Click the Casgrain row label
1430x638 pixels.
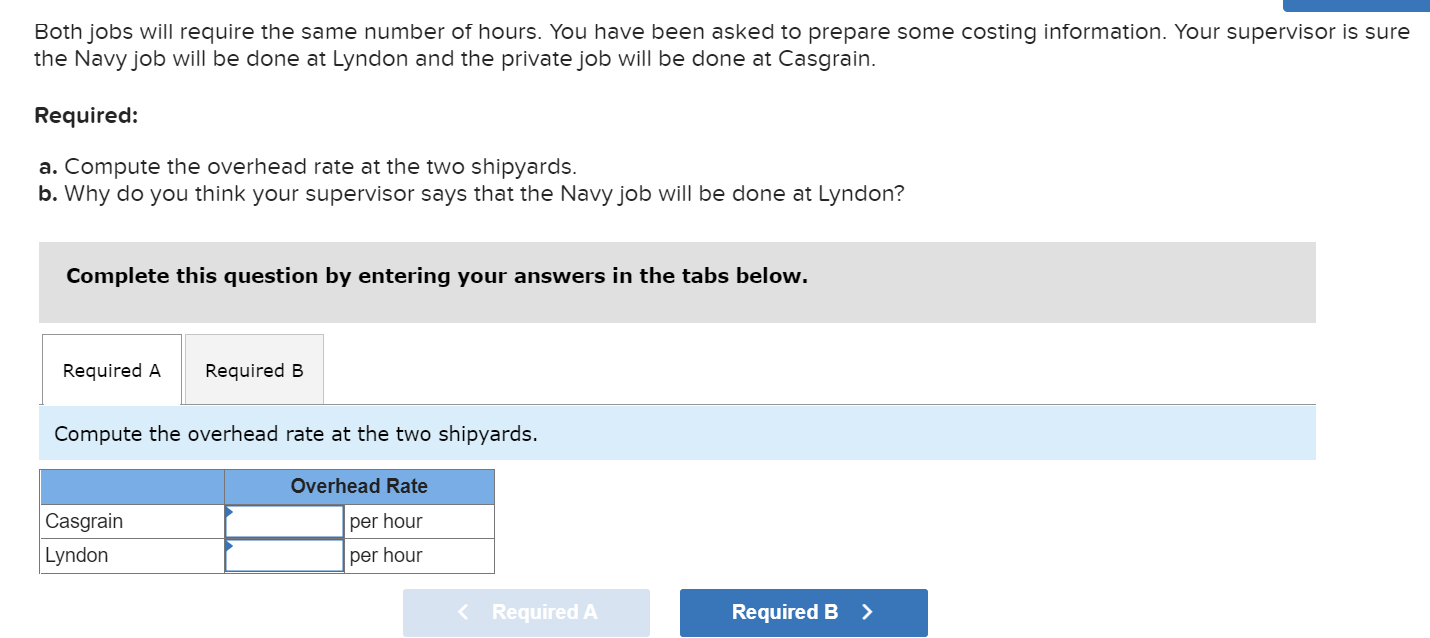tap(85, 520)
